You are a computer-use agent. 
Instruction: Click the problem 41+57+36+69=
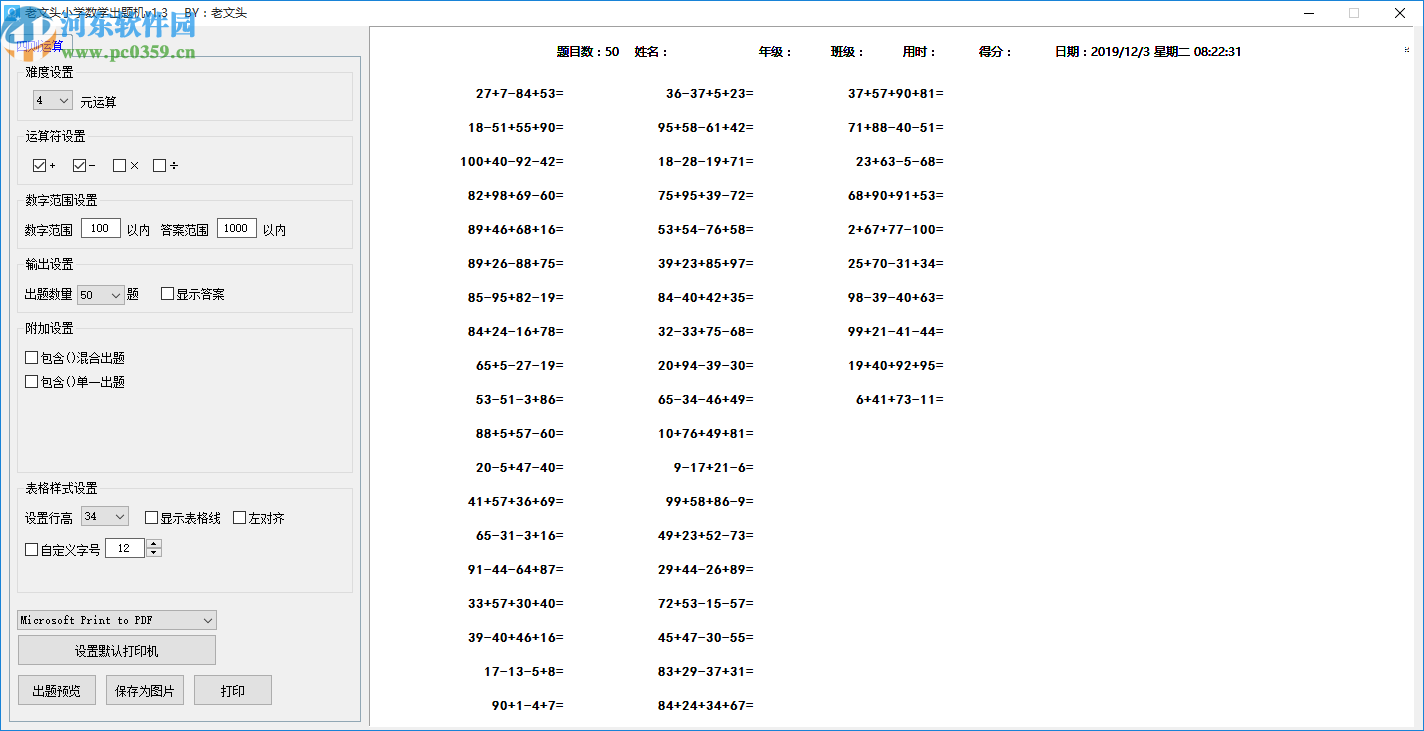pos(516,502)
